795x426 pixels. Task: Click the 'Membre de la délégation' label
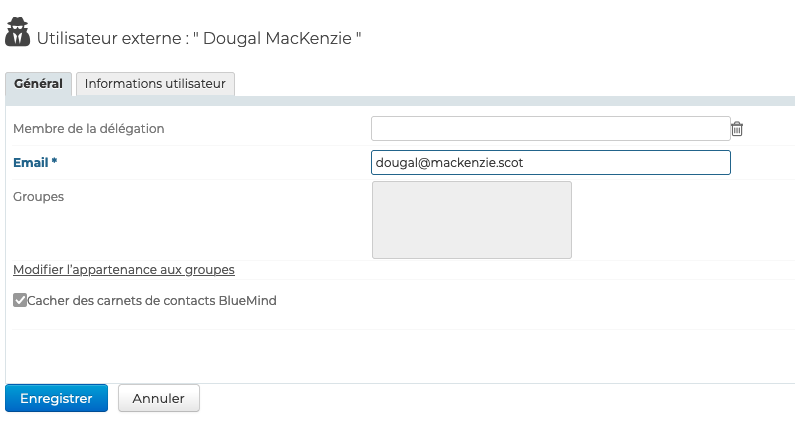point(89,129)
